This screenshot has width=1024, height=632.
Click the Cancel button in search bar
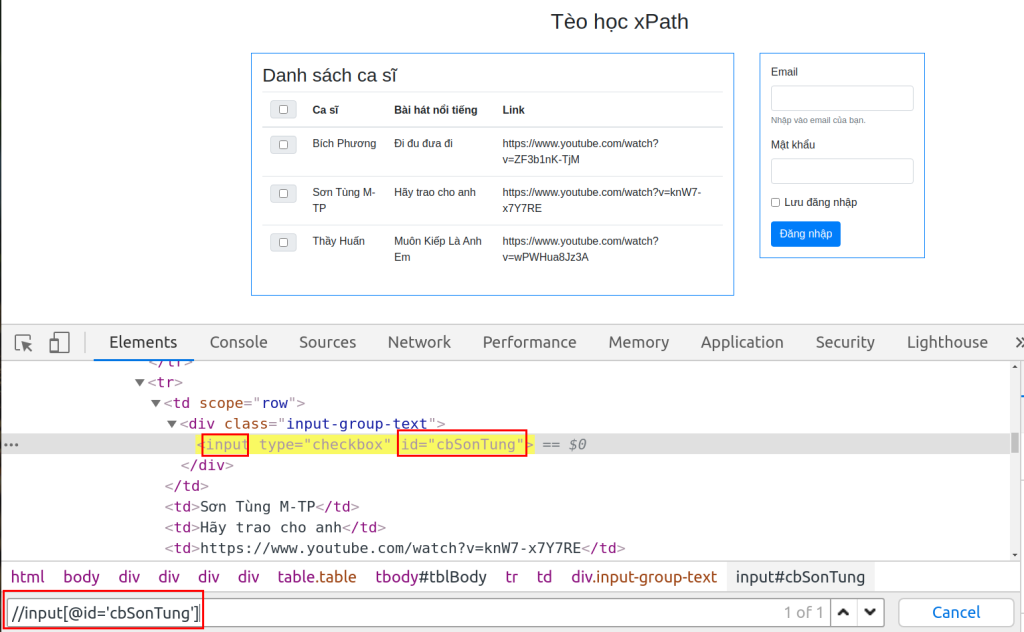[x=956, y=612]
